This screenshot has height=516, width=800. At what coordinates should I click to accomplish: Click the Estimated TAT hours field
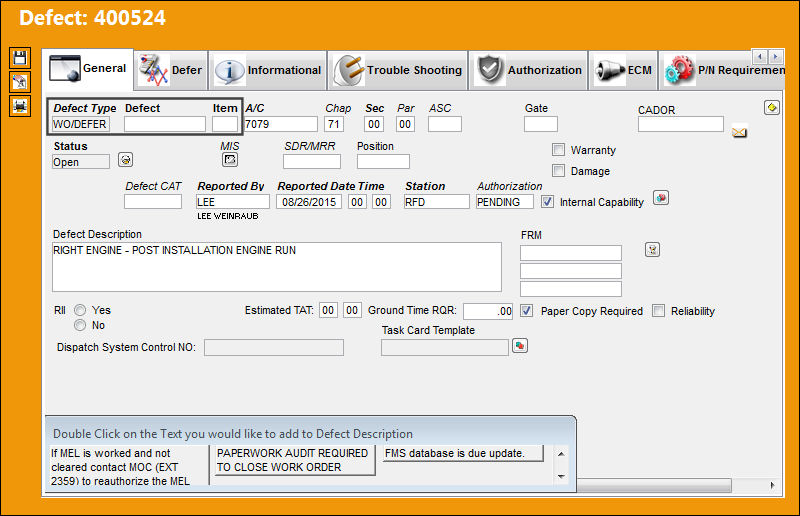328,310
